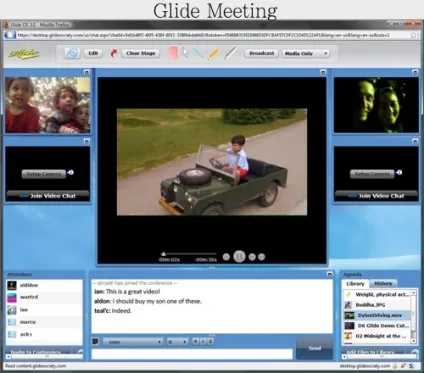
Task: Click the rewind playback button
Action: pyautogui.click(x=226, y=257)
